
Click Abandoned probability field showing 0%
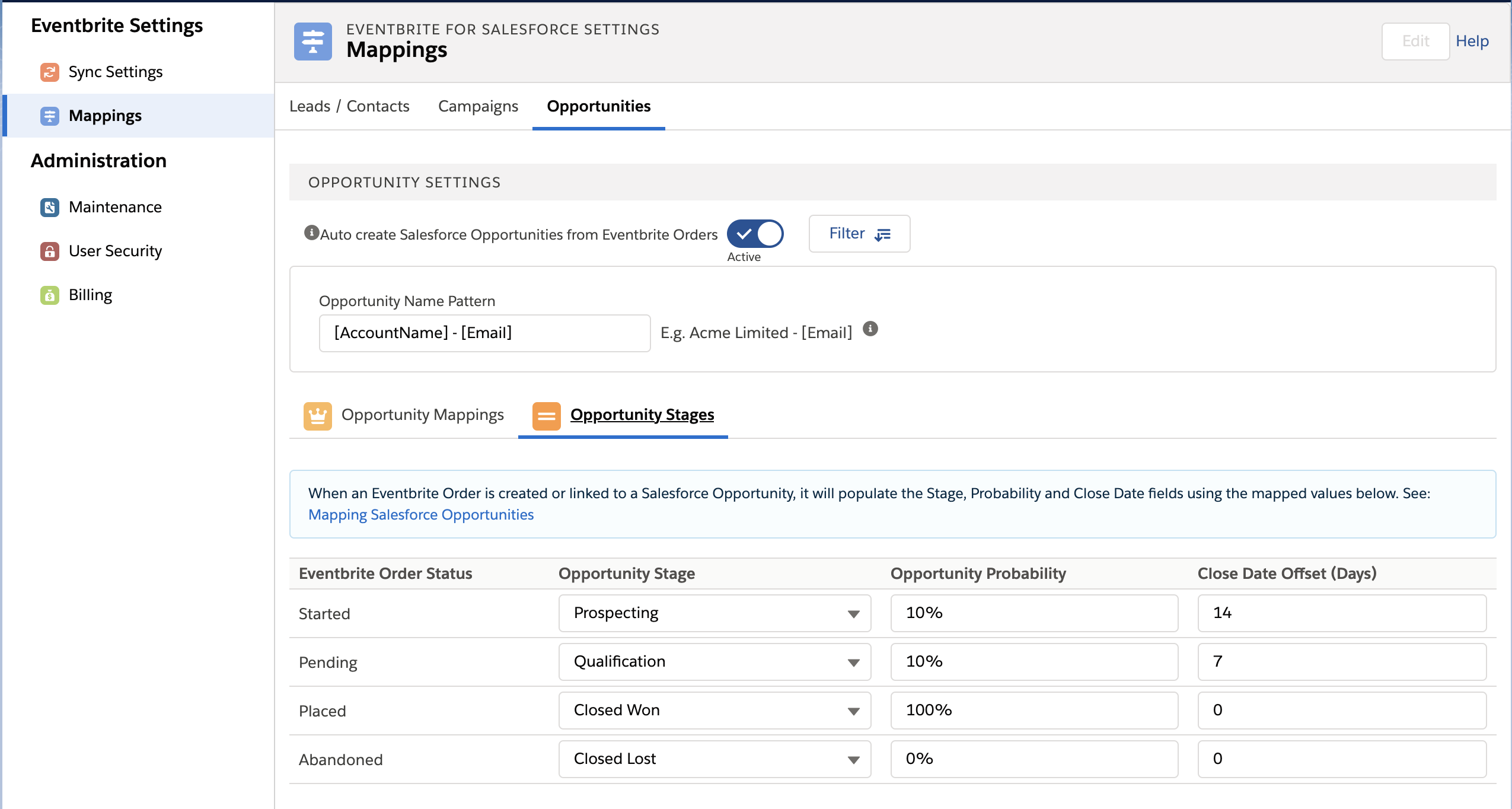[x=1034, y=759]
